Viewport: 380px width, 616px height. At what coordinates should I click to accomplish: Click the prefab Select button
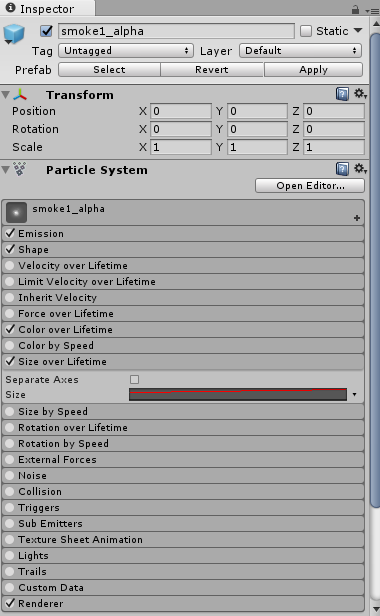pyautogui.click(x=109, y=70)
